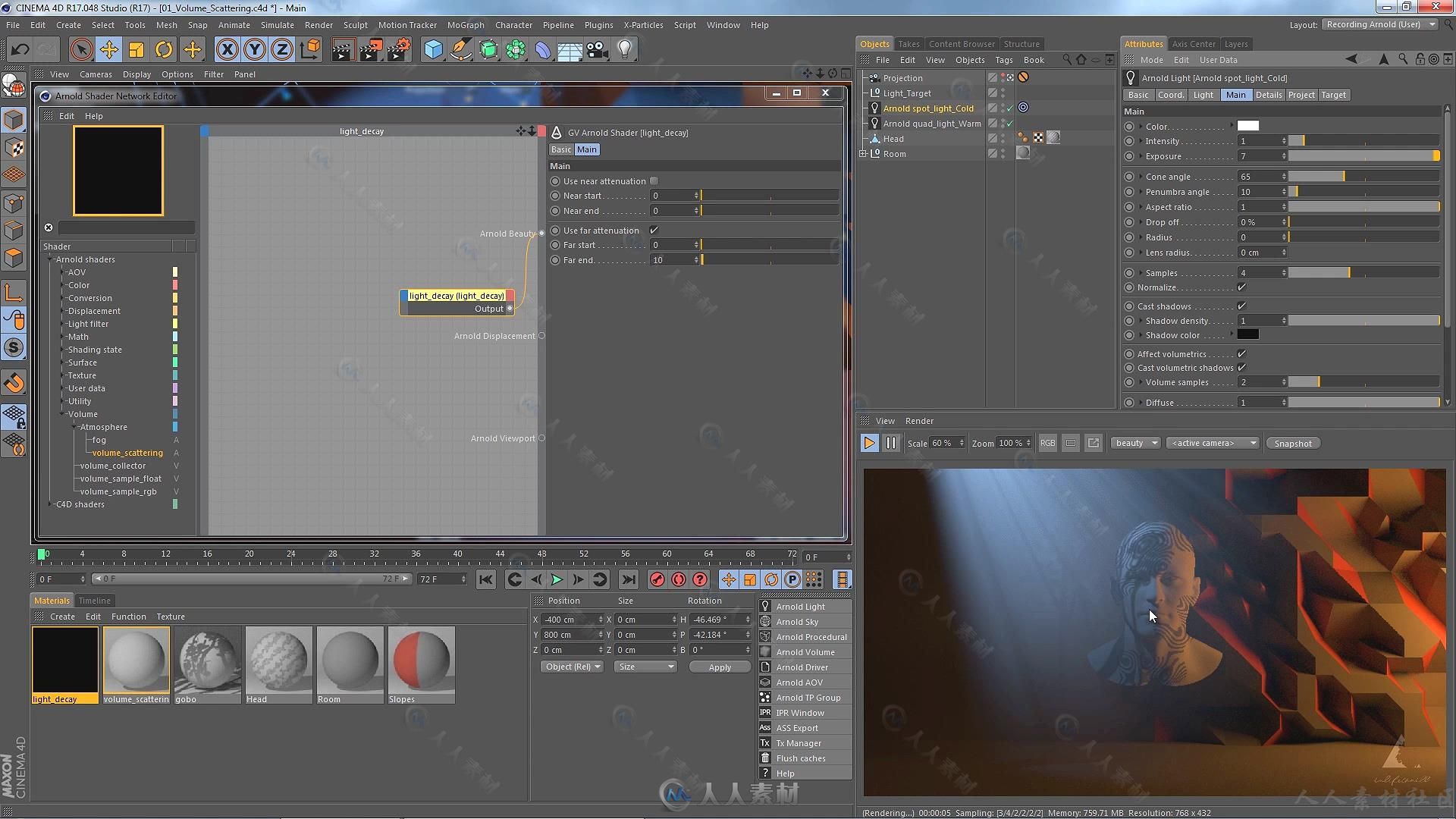
Task: Click the Far end animation radio dot
Action: coord(555,260)
